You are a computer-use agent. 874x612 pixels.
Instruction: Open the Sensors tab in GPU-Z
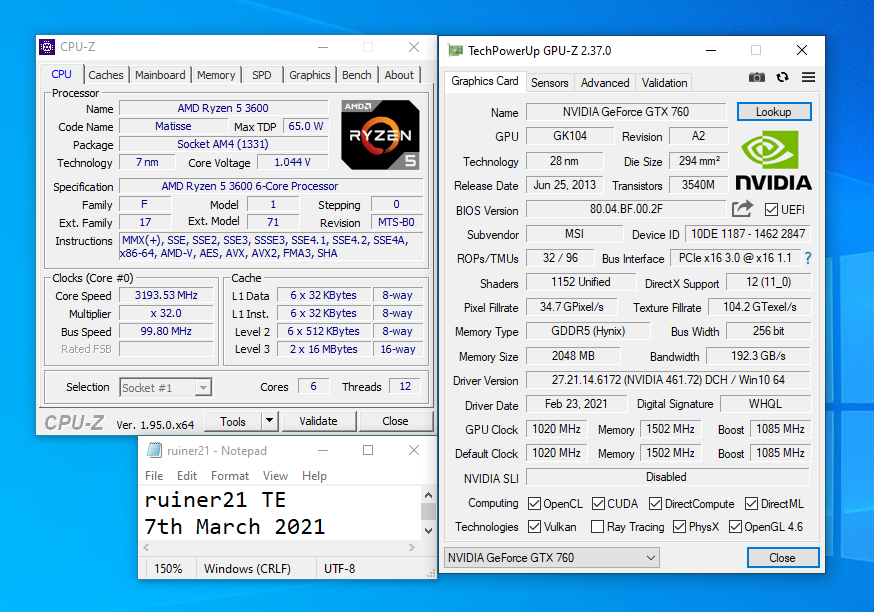(549, 83)
